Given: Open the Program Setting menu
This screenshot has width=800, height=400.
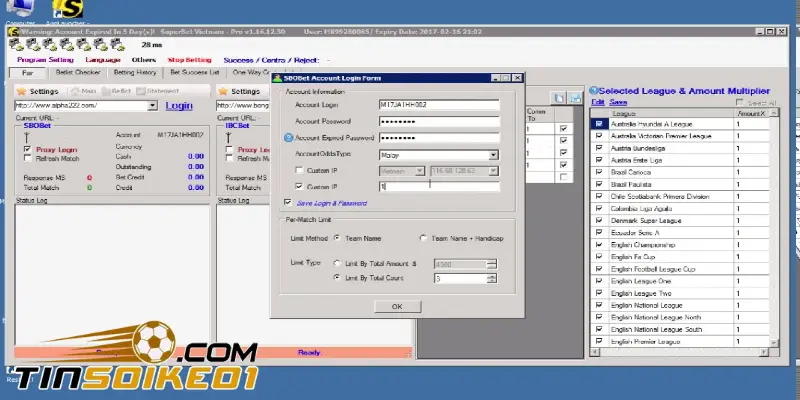Looking at the screenshot, I should 45,59.
